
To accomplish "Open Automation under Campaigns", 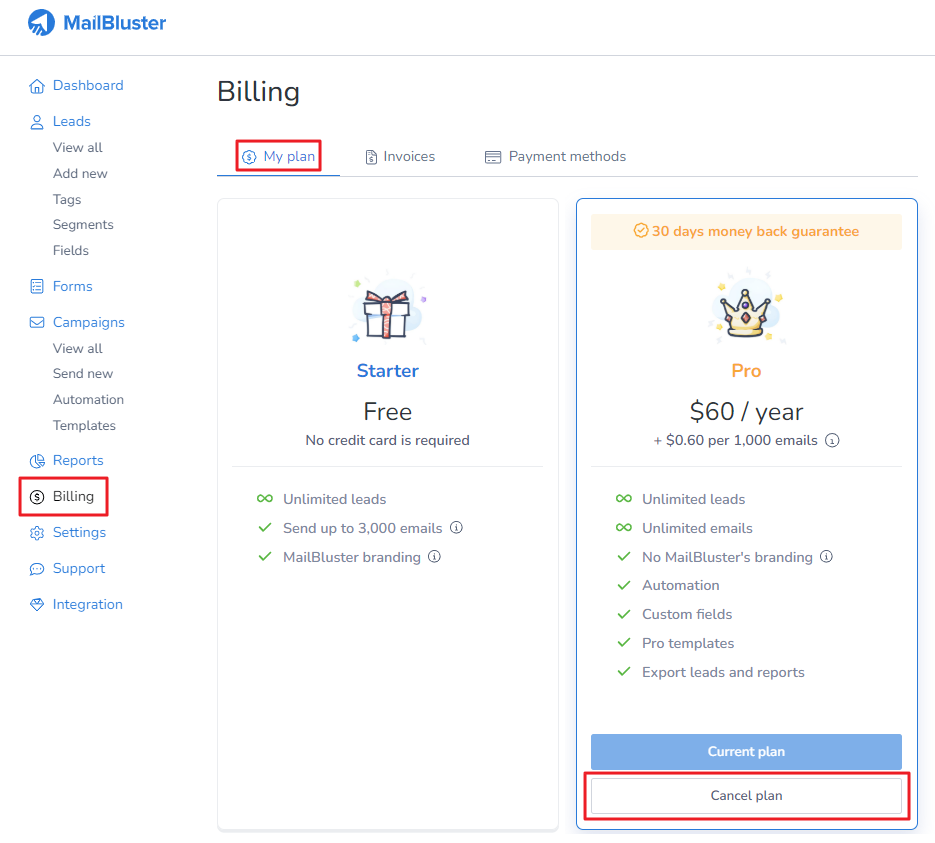I will tap(88, 399).
